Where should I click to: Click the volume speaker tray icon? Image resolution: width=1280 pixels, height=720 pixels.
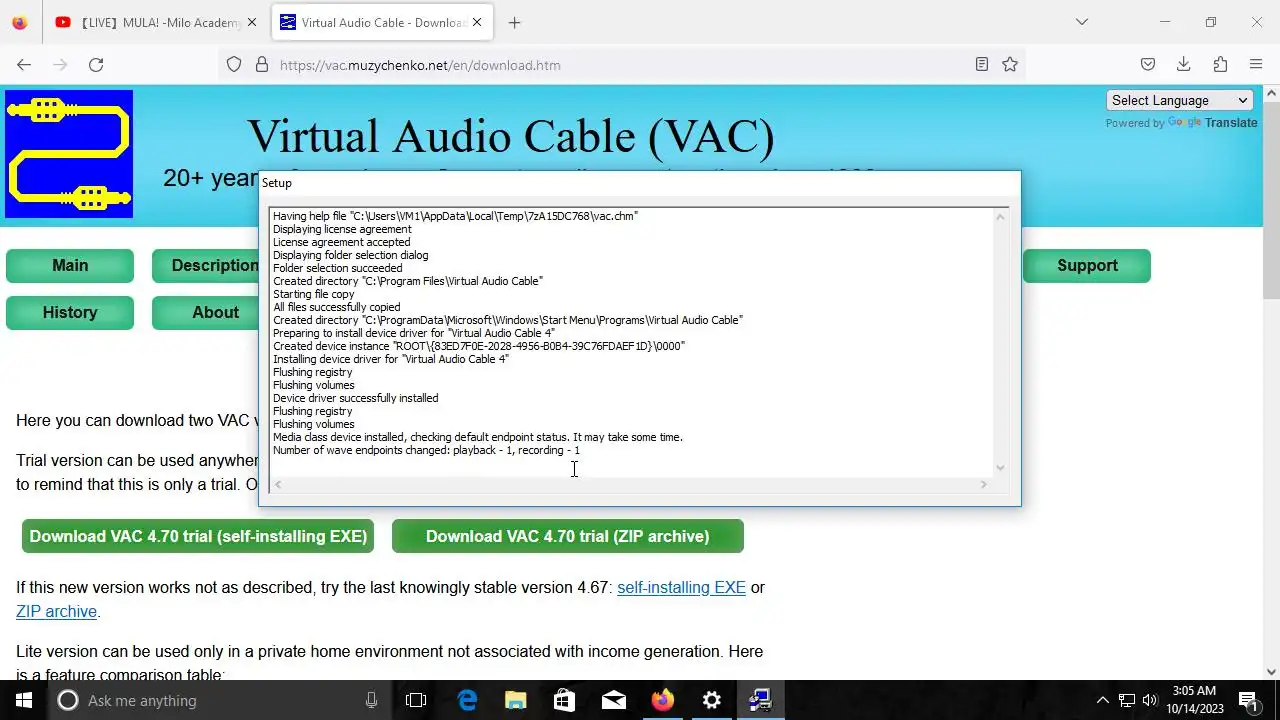point(1150,700)
